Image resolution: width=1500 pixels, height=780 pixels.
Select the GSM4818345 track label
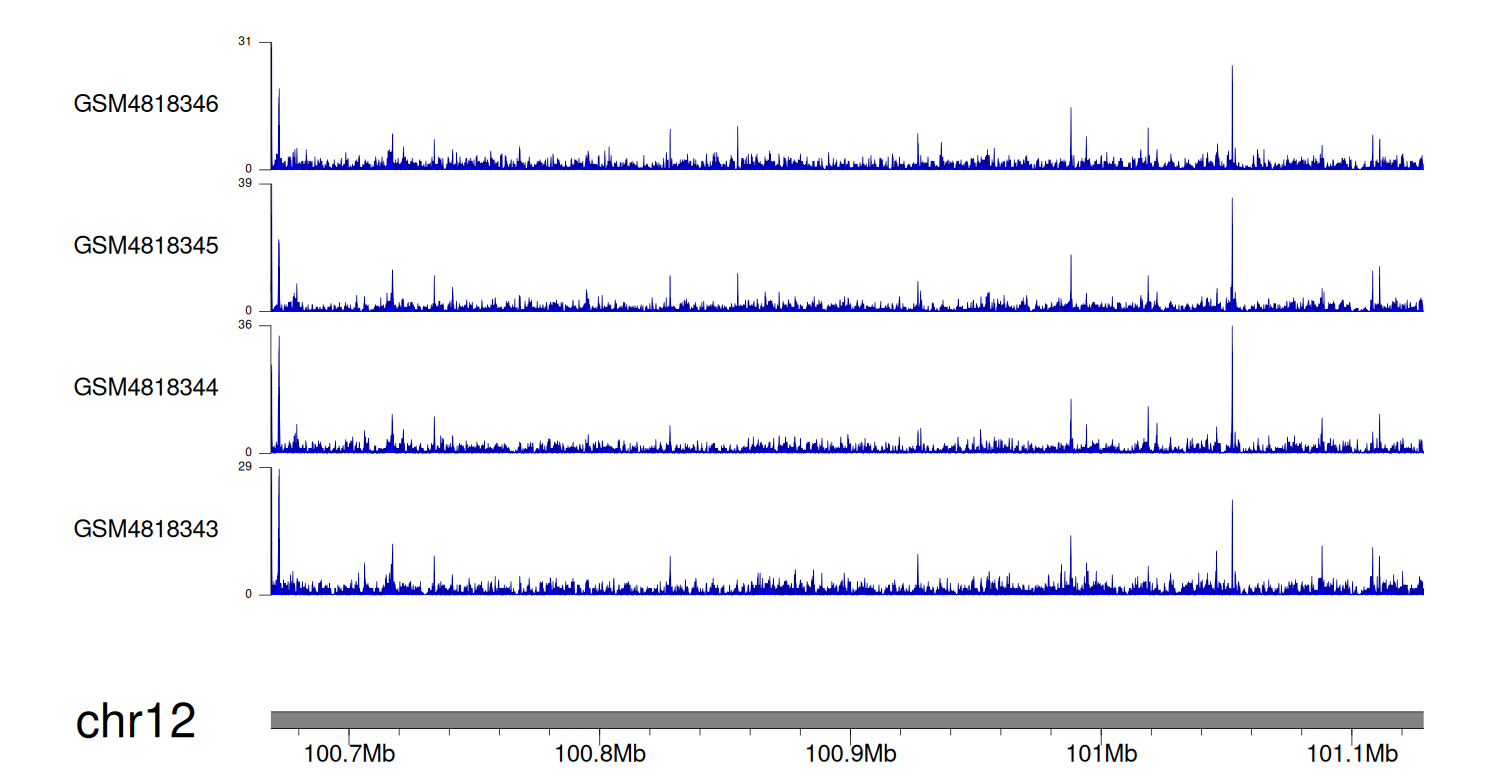coord(146,246)
